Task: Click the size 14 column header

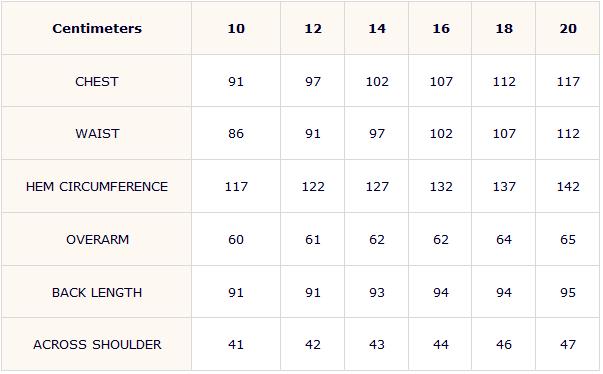Action: point(377,28)
